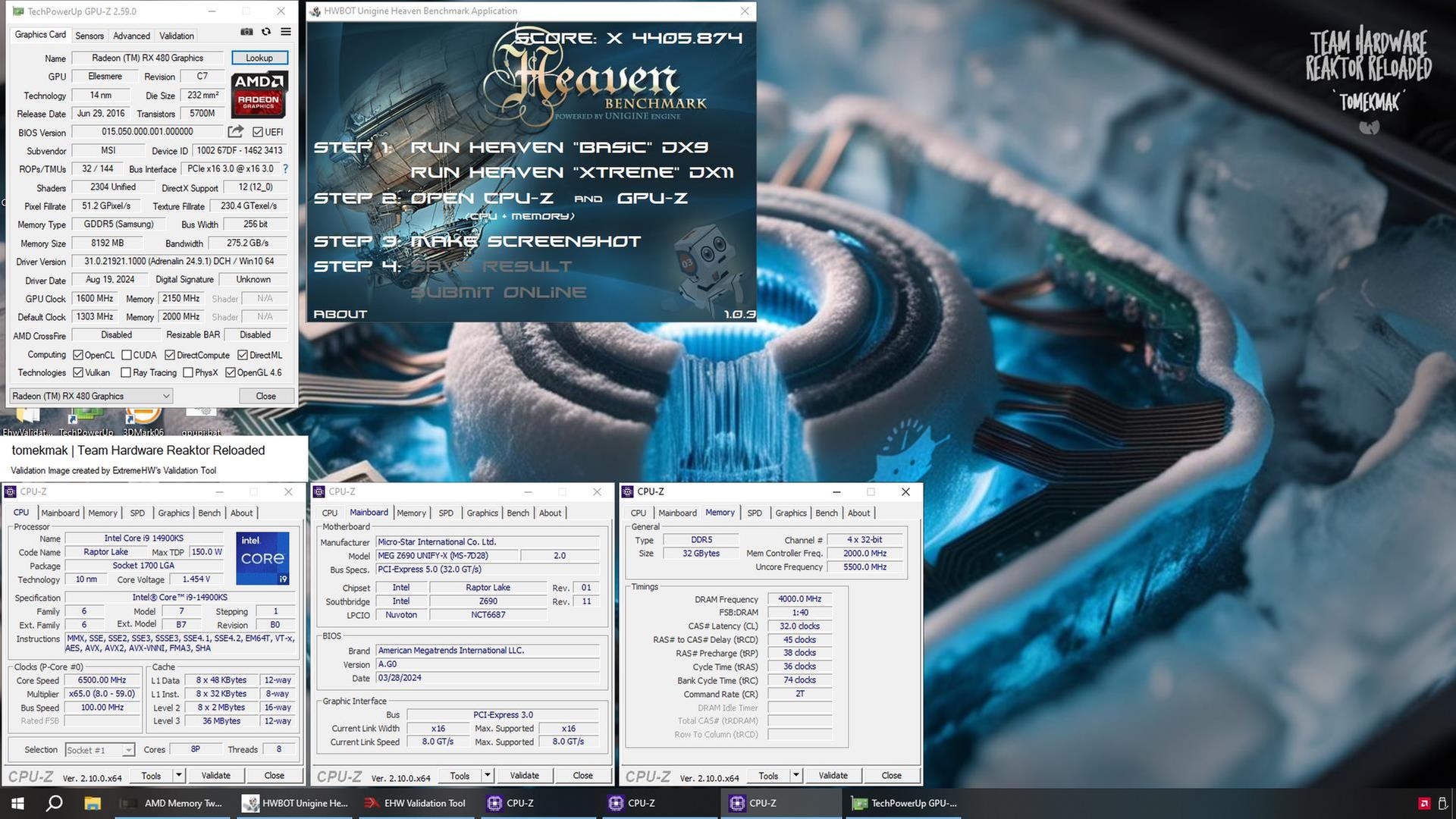
Task: Toggle the DirectCompute checkbox
Action: pos(170,355)
